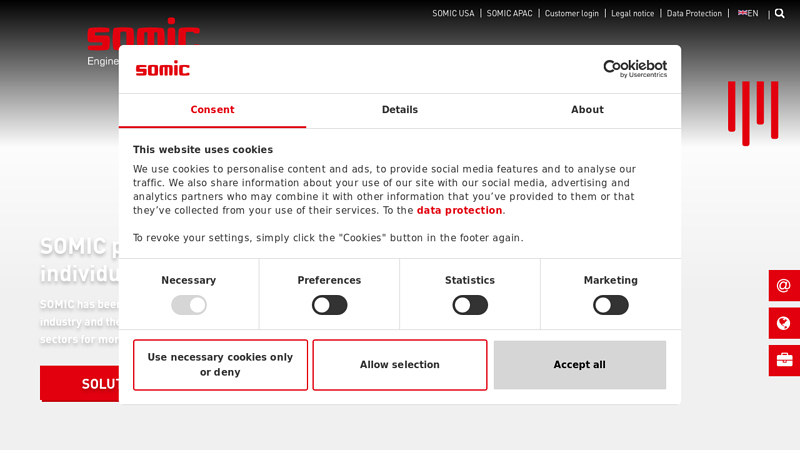Click Allow selection button
The width and height of the screenshot is (800, 450).
pos(400,365)
